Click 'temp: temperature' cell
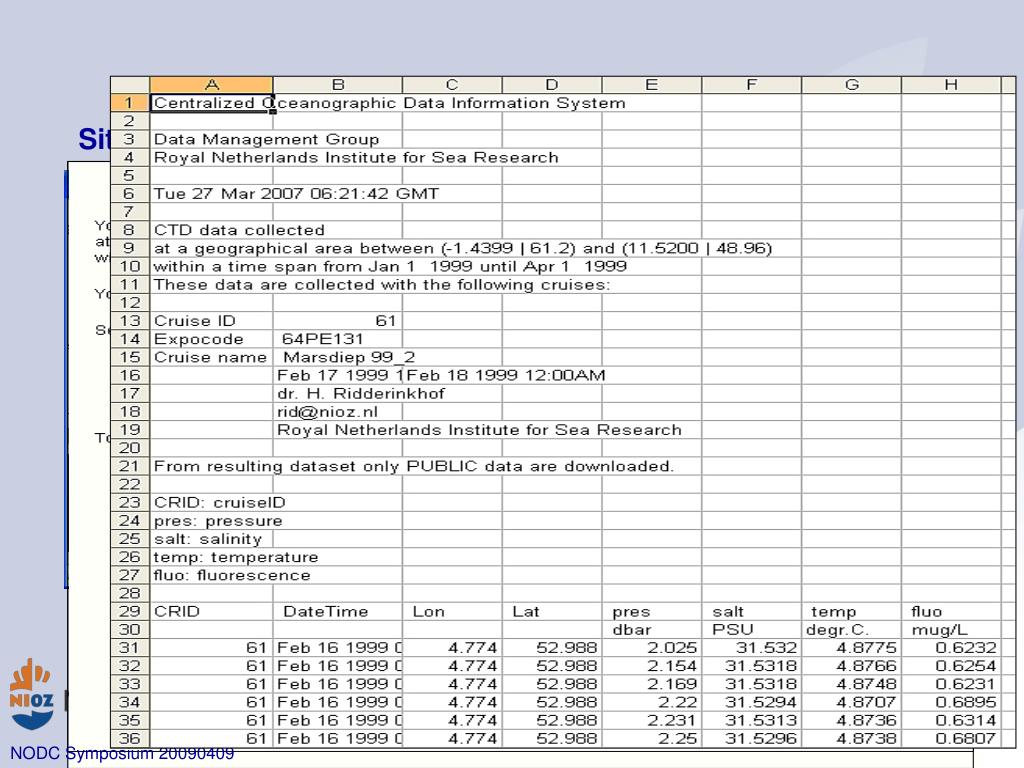 [236, 558]
